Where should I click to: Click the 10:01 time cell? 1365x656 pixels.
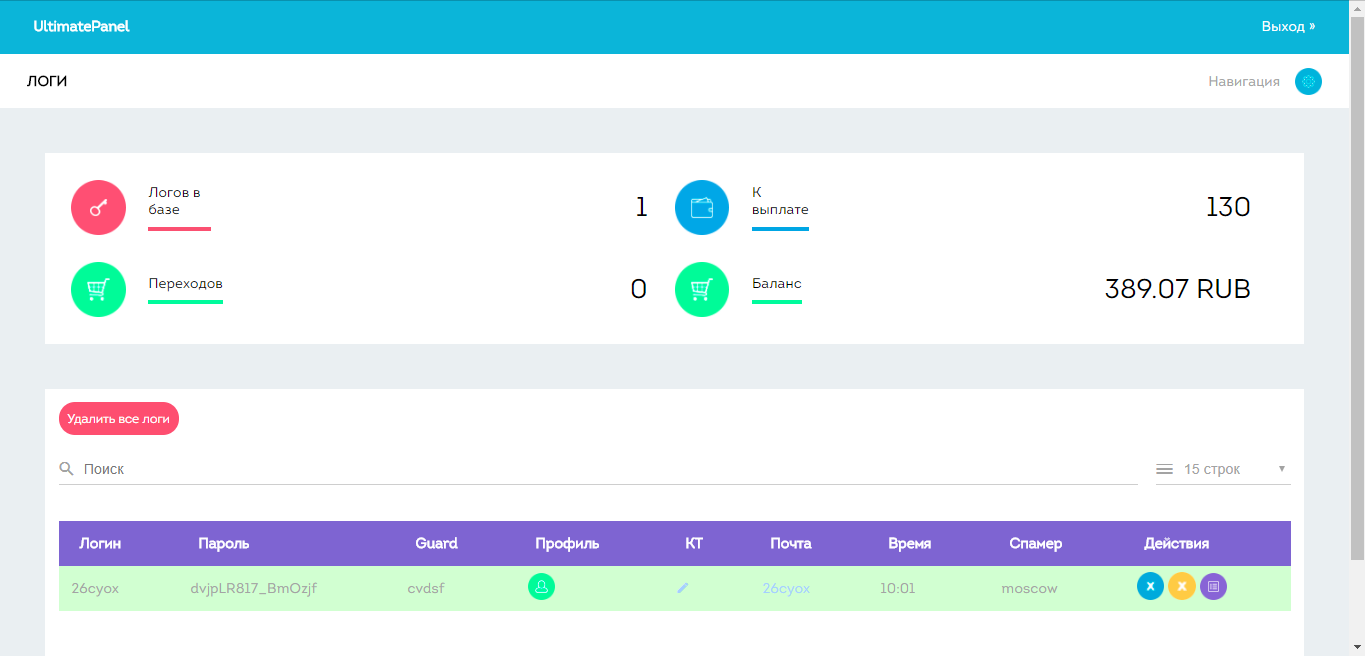point(898,588)
